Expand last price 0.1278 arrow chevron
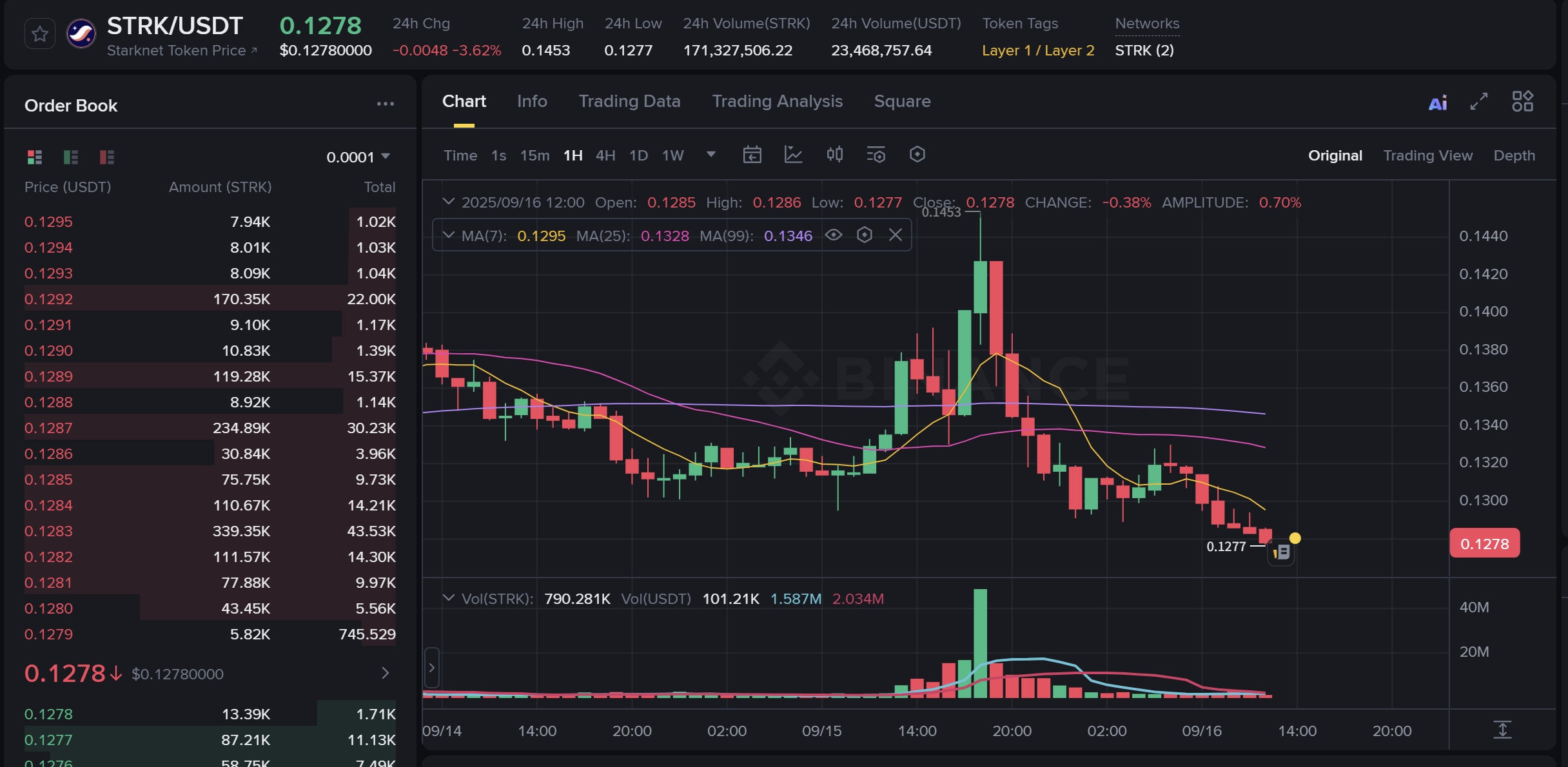The width and height of the screenshot is (1568, 767). [x=385, y=673]
